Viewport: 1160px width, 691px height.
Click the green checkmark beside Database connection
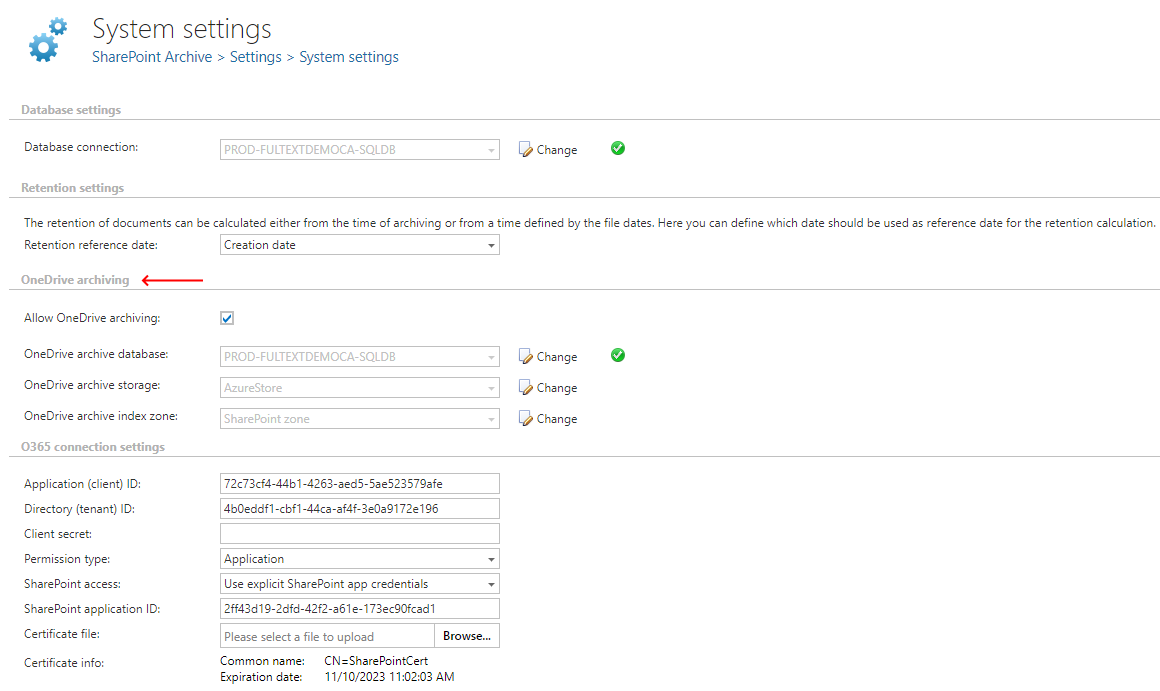coord(617,148)
